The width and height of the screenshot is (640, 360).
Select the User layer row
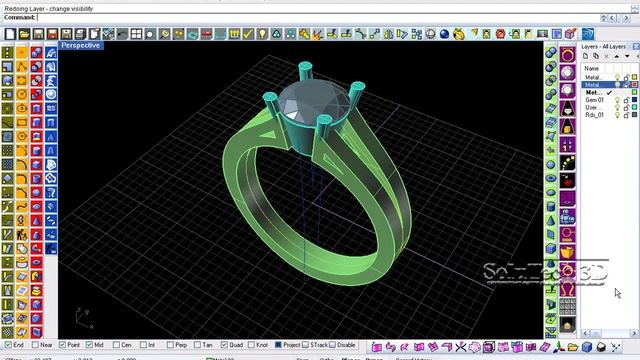click(x=610, y=107)
